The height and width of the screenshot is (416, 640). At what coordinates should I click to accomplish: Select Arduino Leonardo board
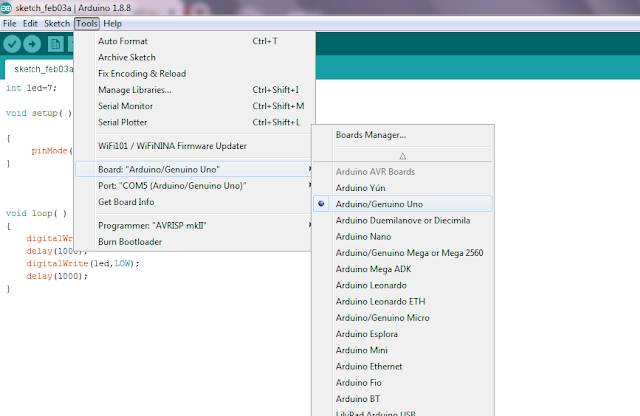tap(403, 285)
